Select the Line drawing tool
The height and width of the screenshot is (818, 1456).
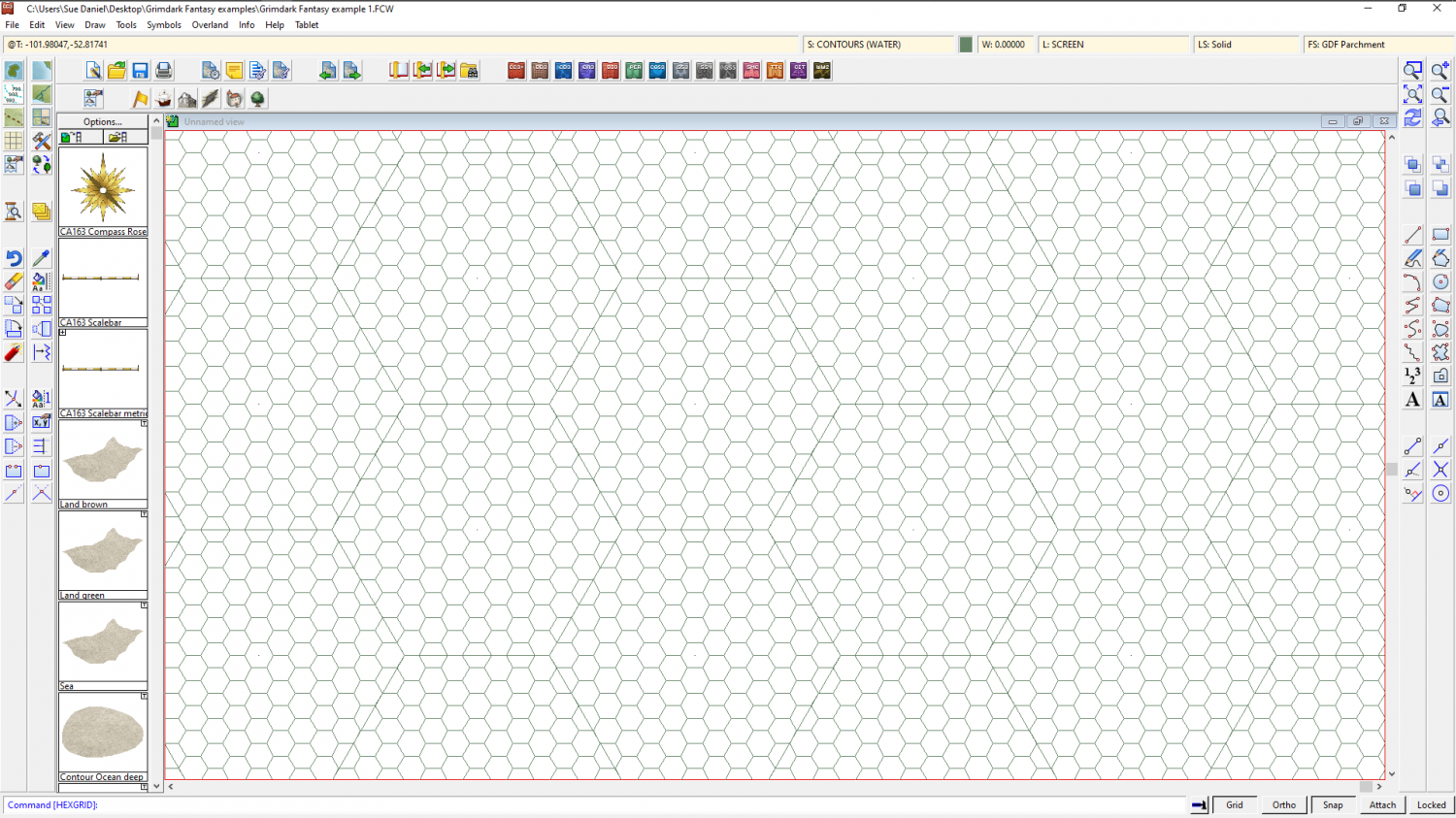[1413, 235]
